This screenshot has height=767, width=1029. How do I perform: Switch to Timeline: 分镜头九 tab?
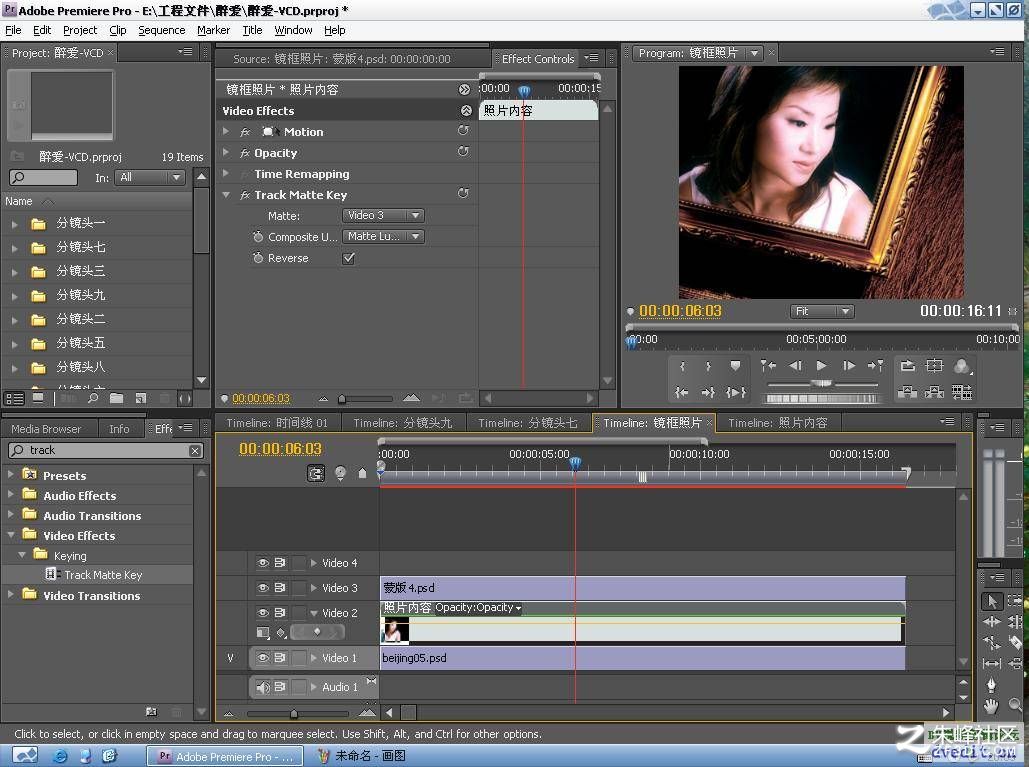point(402,423)
